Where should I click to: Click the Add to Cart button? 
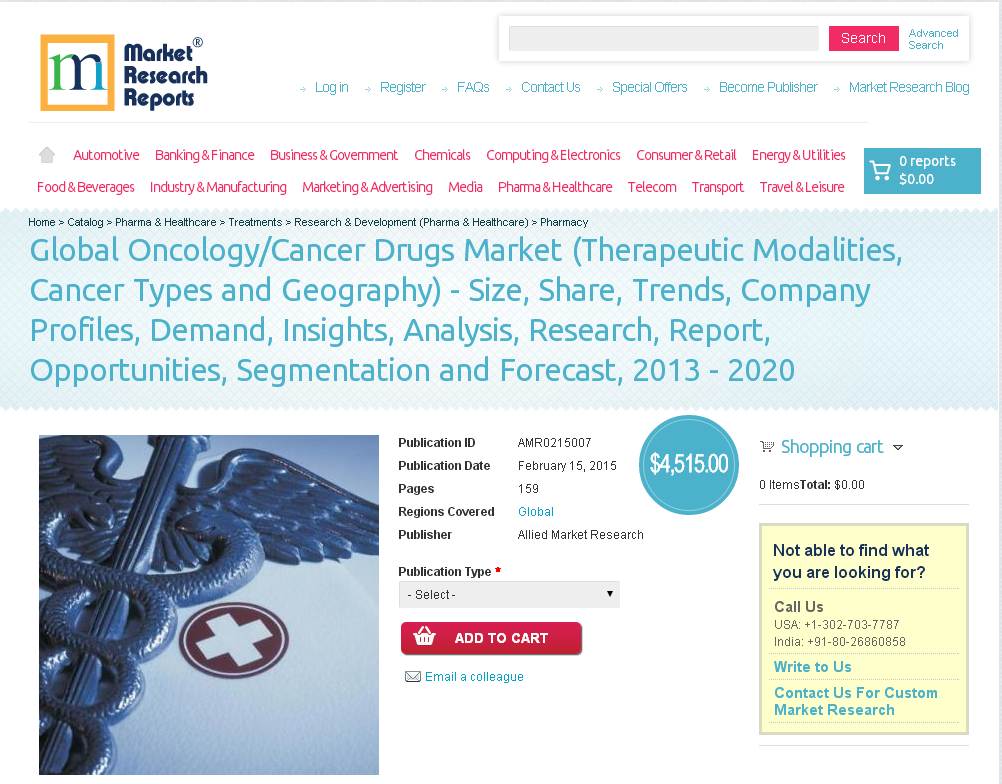491,638
